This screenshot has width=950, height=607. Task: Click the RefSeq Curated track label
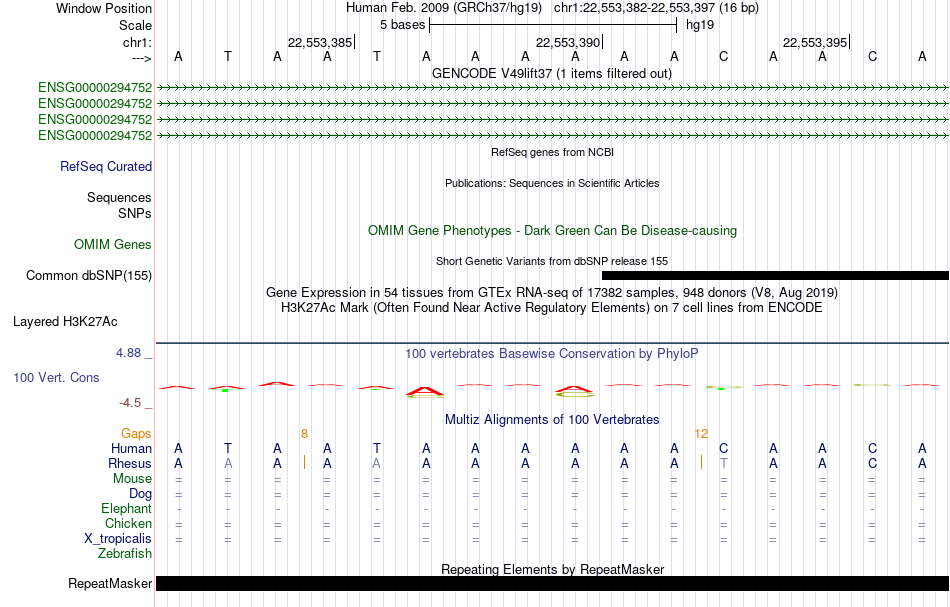click(x=105, y=167)
